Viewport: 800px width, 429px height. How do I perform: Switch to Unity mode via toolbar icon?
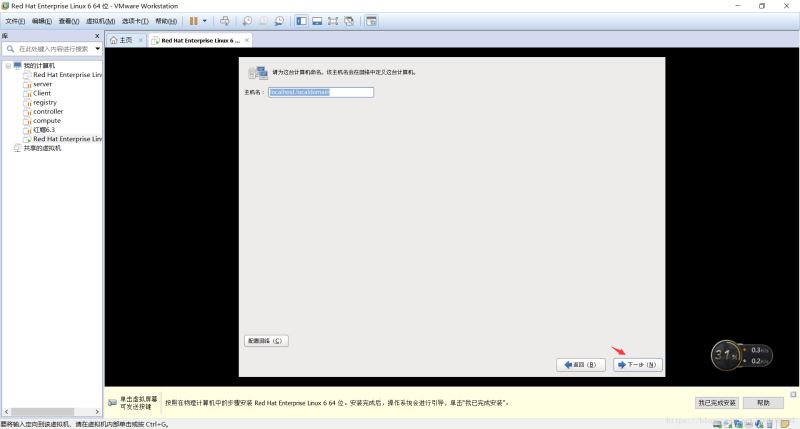pos(349,20)
